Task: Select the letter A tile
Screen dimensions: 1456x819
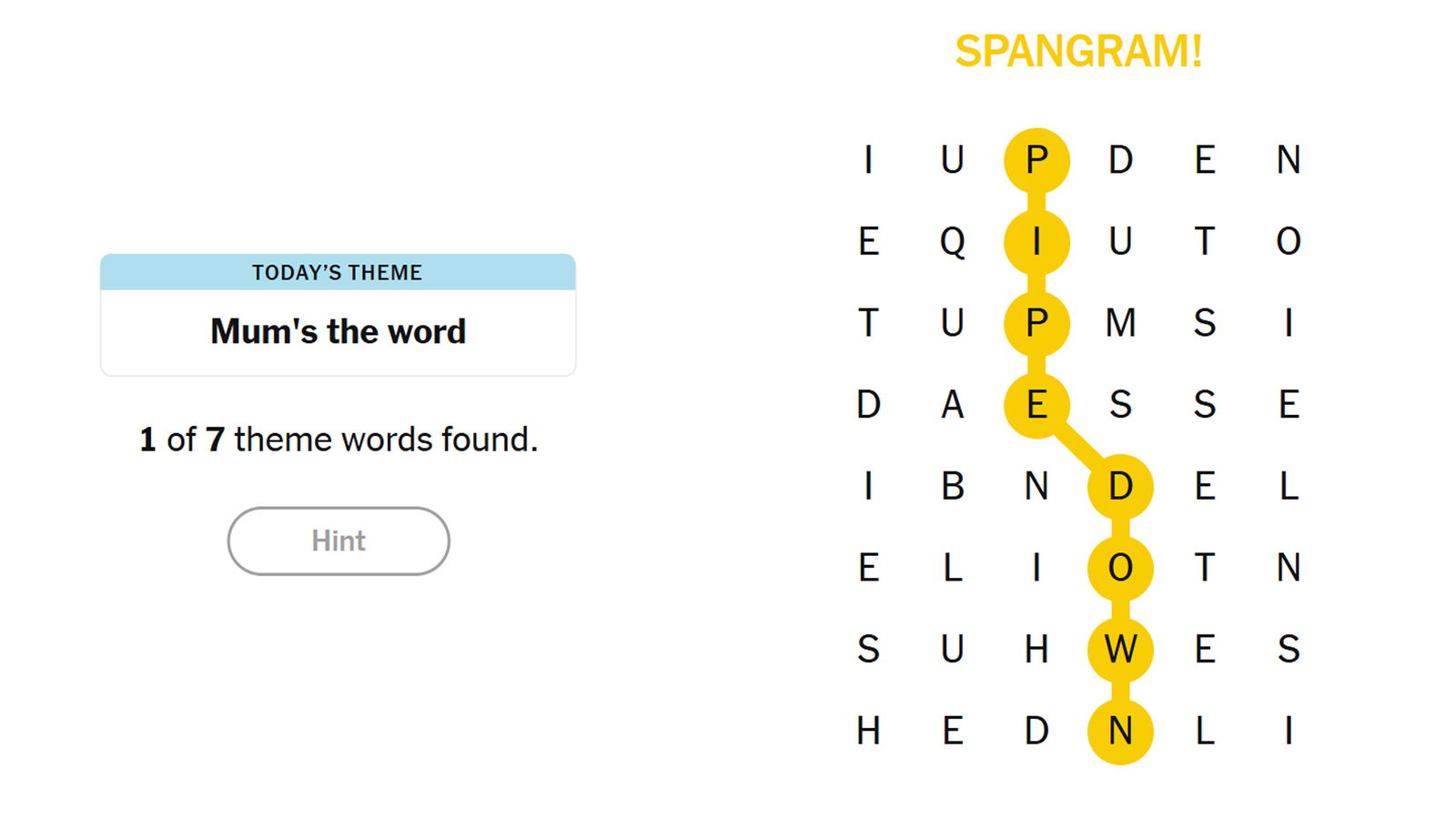Action: [x=952, y=405]
